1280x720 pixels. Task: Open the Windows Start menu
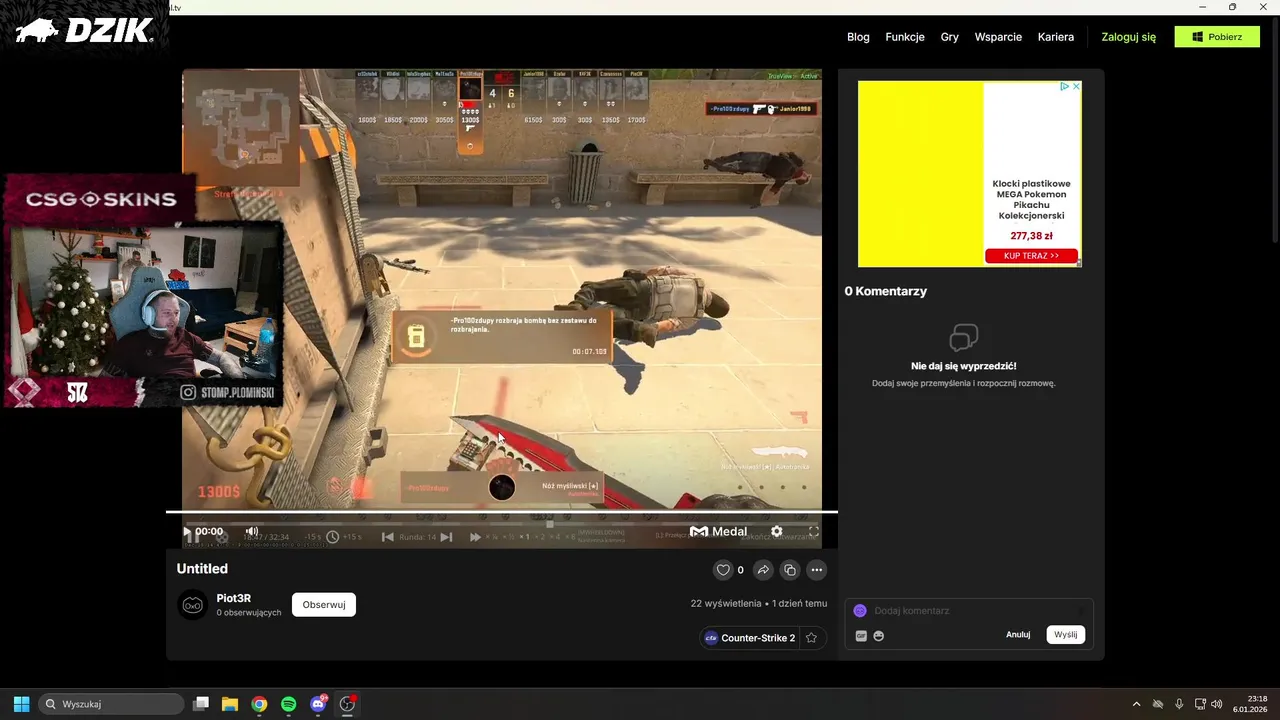[21, 704]
